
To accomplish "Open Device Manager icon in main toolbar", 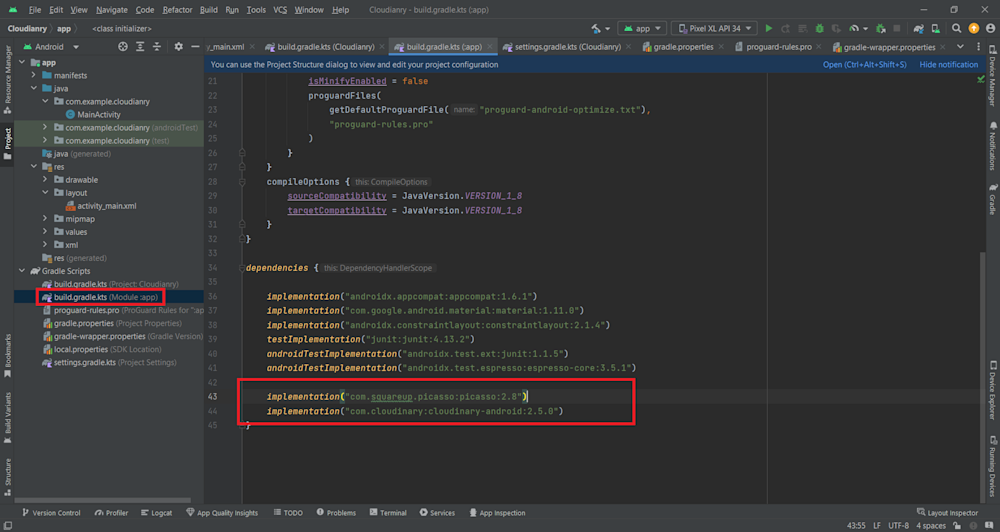I will 936,29.
